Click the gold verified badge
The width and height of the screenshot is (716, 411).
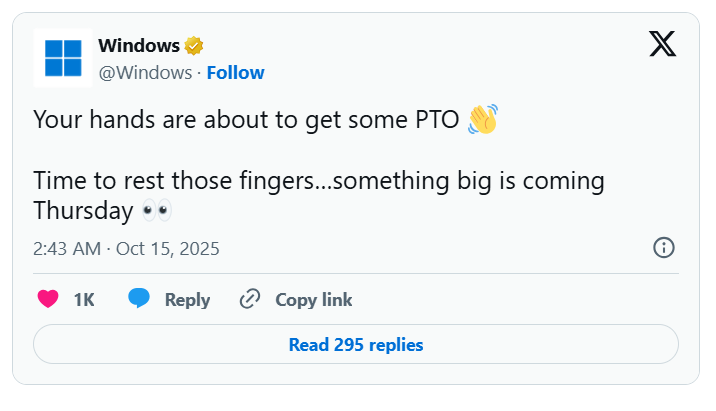pos(194,45)
